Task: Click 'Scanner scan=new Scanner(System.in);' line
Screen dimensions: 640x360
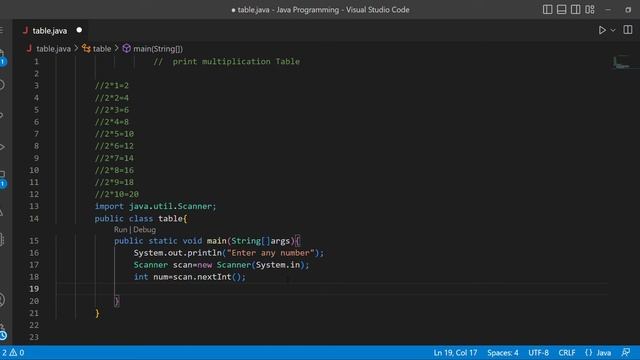Action: (x=221, y=265)
